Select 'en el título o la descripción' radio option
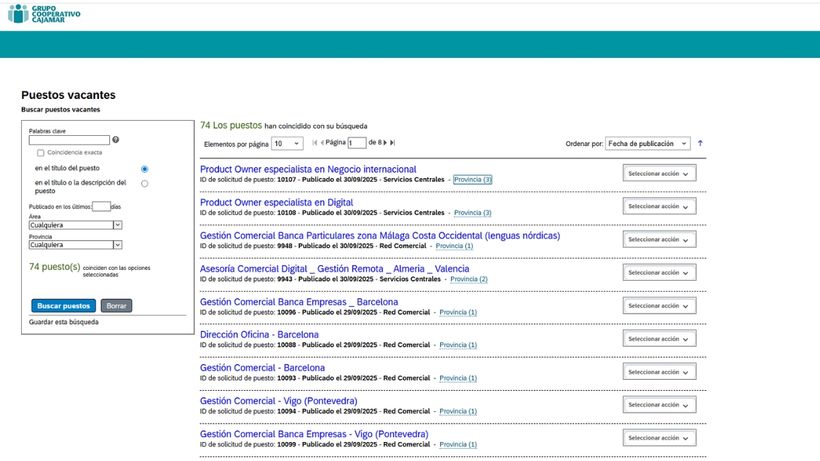 (145, 183)
